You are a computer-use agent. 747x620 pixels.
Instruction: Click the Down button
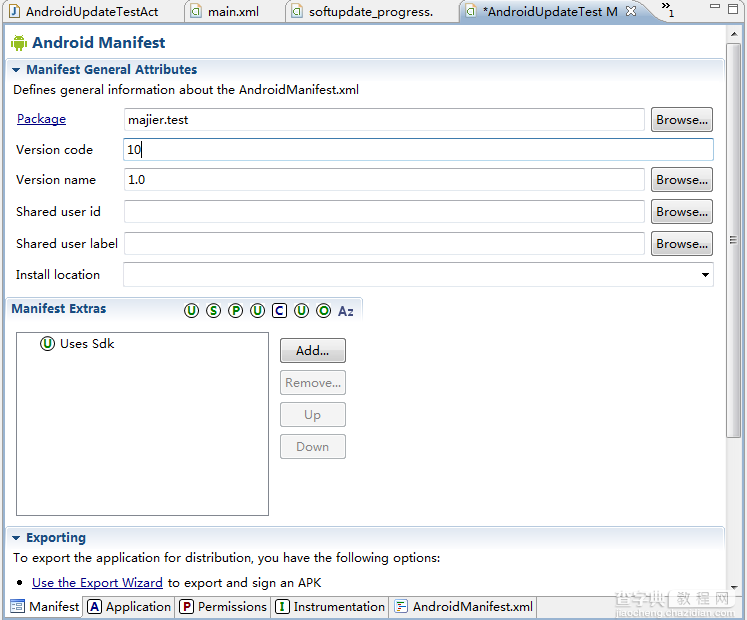click(313, 447)
